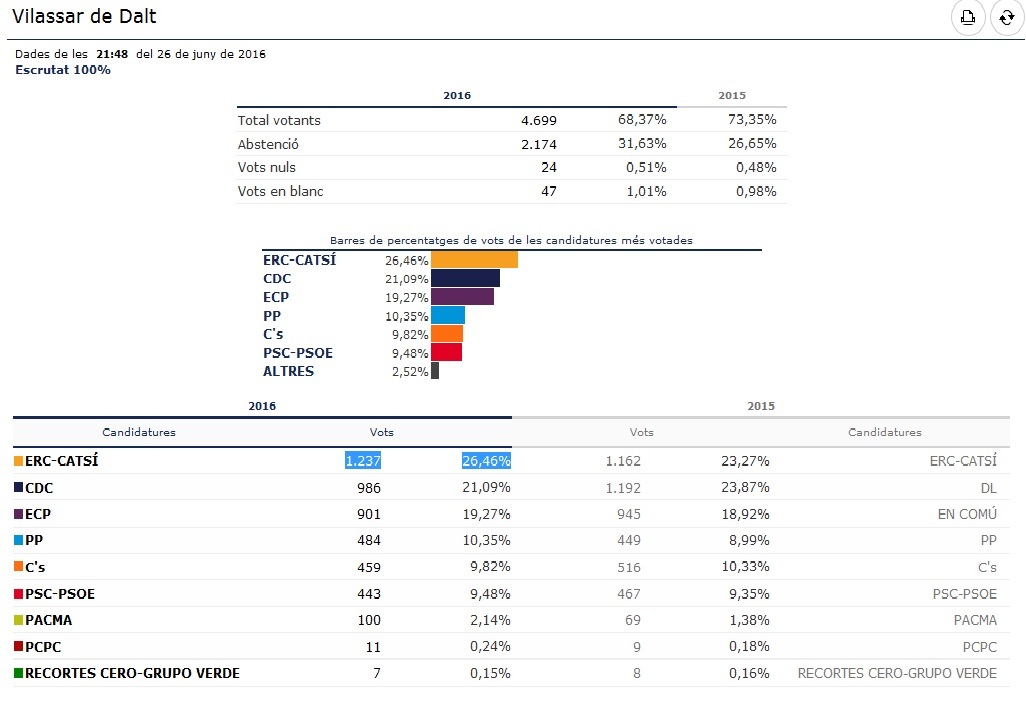Click the yellow-green PACMA swatch in the table
1026x703 pixels.
point(18,620)
